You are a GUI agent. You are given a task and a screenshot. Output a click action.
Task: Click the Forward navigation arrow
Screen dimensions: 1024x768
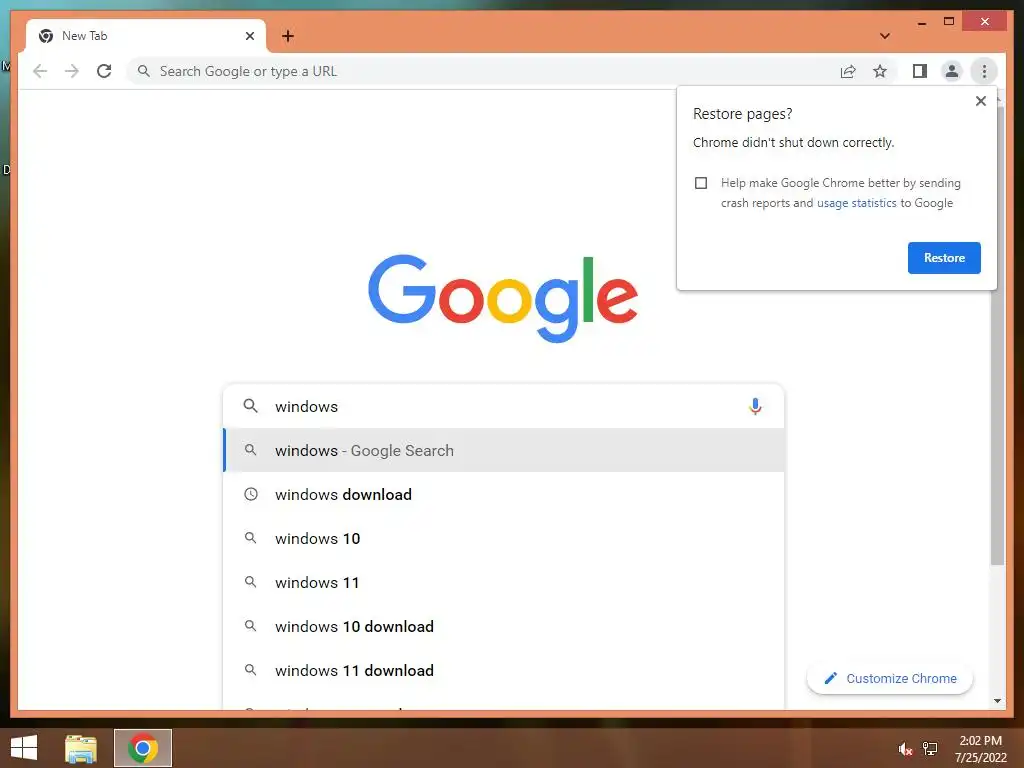72,71
